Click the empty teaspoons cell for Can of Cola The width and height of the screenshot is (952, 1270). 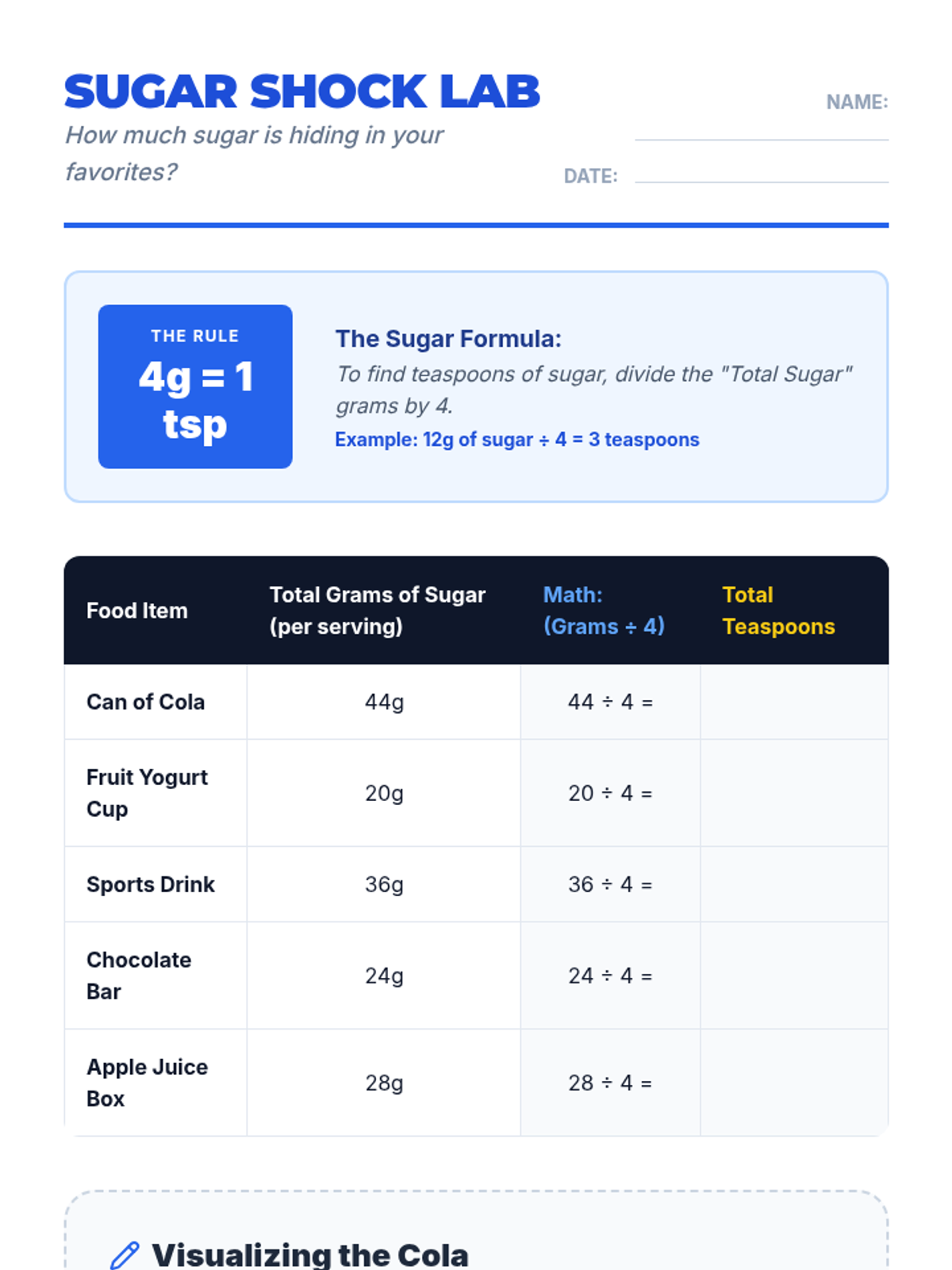pyautogui.click(x=794, y=702)
